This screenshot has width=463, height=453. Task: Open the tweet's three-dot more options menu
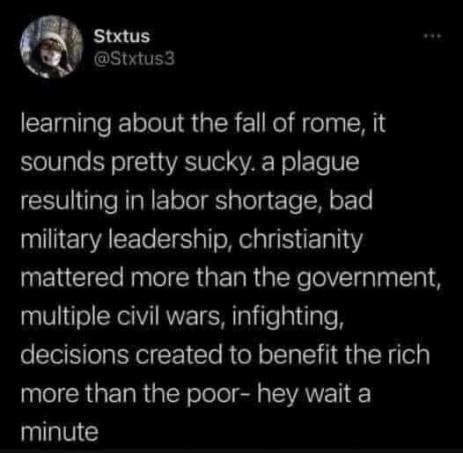[x=433, y=35]
